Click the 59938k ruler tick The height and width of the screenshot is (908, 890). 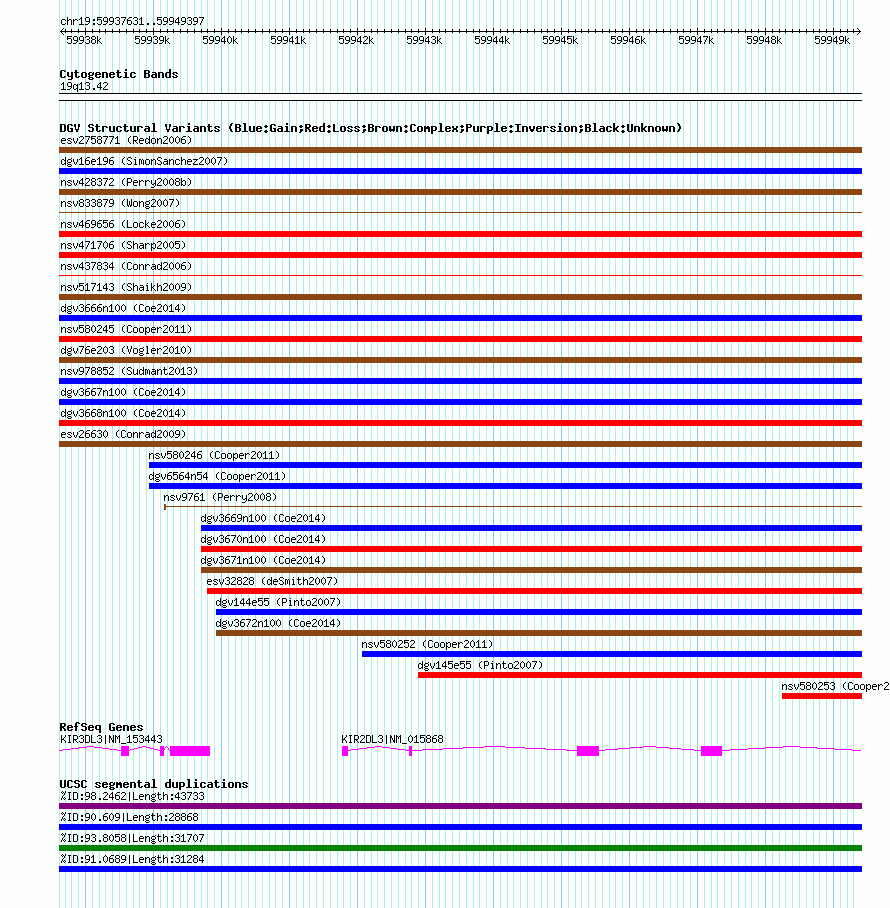click(84, 40)
